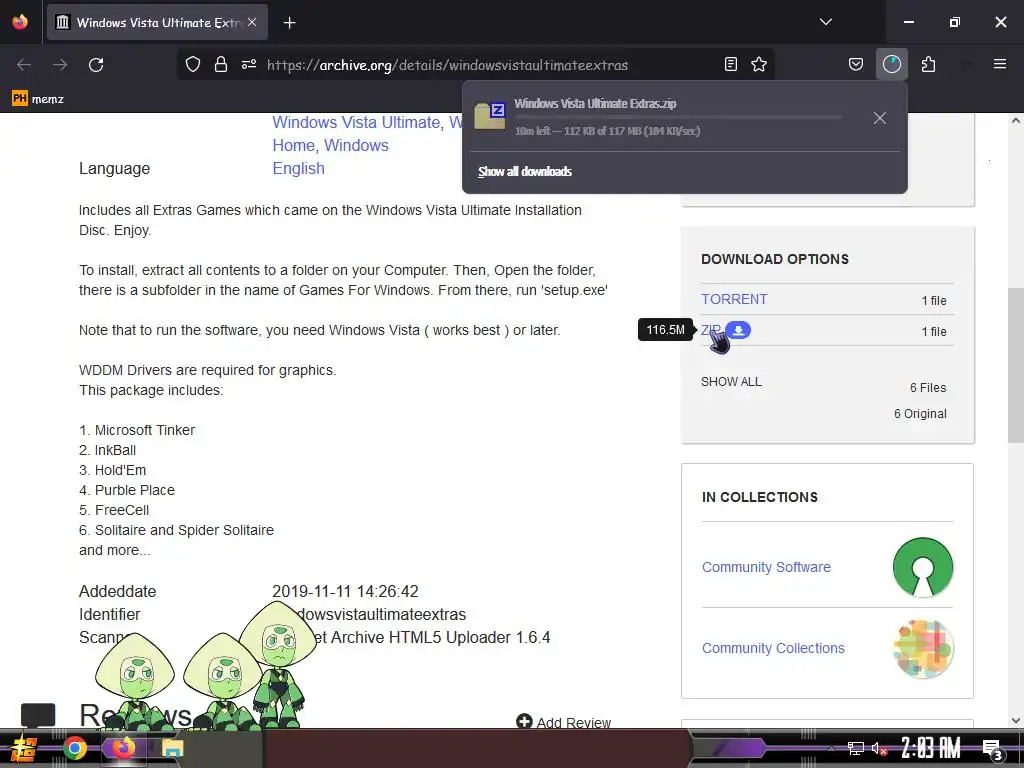The height and width of the screenshot is (768, 1024).
Task: Open the extensions puzzle-piece menu
Action: click(928, 64)
